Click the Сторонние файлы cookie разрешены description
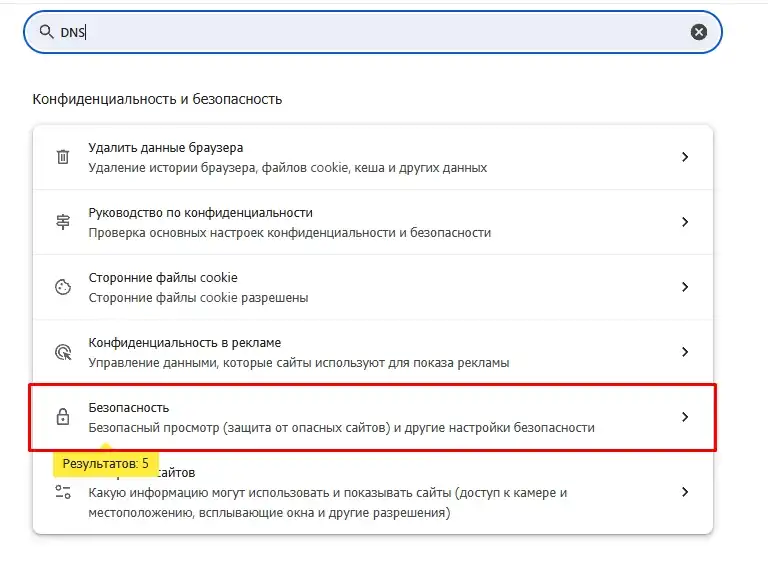The width and height of the screenshot is (768, 572). [198, 297]
